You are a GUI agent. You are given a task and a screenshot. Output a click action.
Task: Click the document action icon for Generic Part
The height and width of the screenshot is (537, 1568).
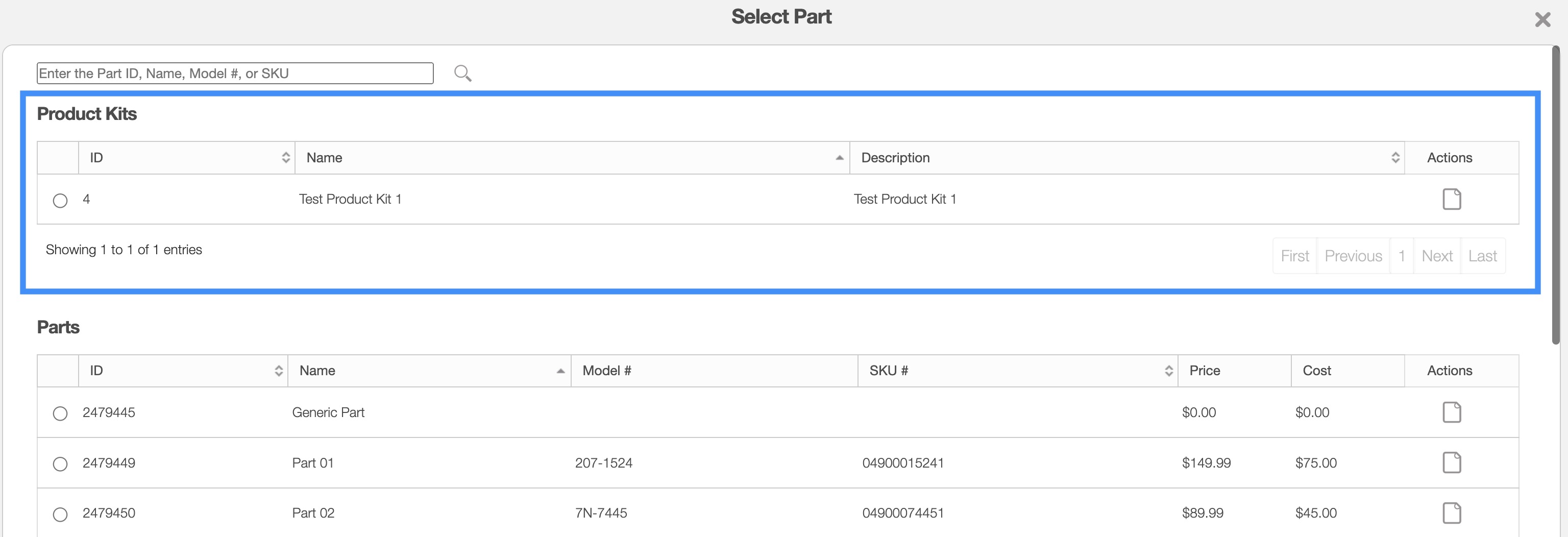[1451, 412]
